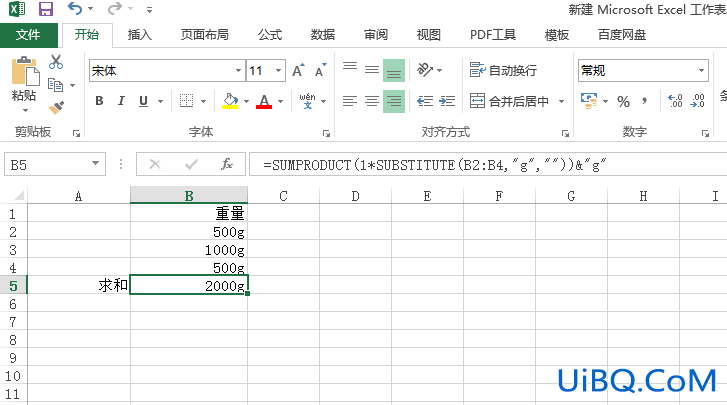The width and height of the screenshot is (727, 405).
Task: Open the 文件 (File) tab
Action: [28, 35]
